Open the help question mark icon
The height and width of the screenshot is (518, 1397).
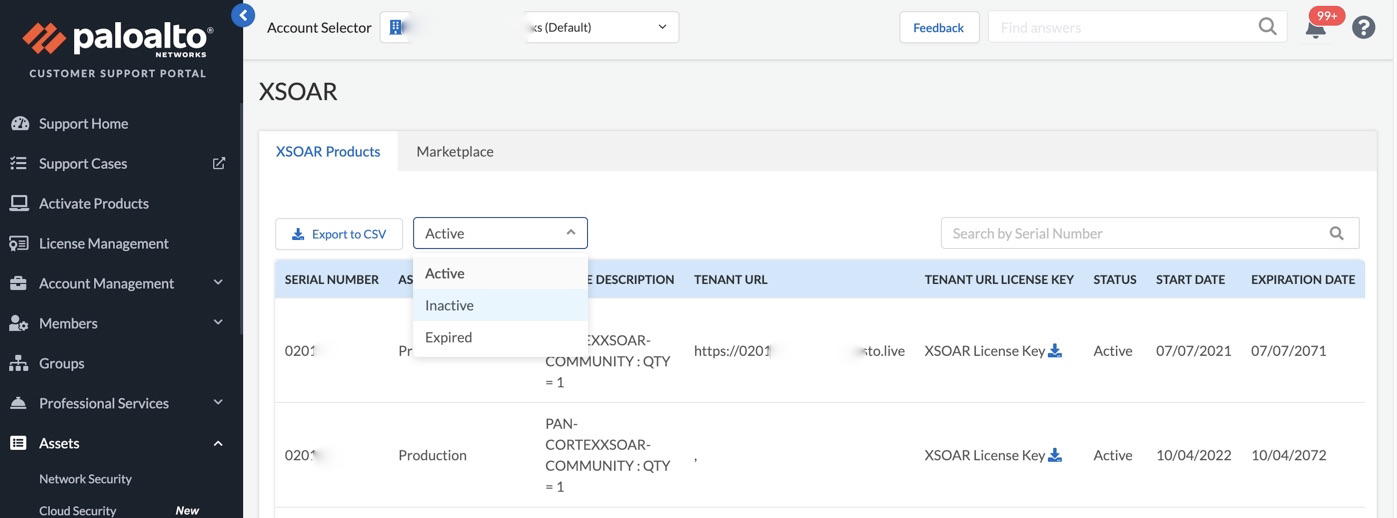[x=1363, y=28]
